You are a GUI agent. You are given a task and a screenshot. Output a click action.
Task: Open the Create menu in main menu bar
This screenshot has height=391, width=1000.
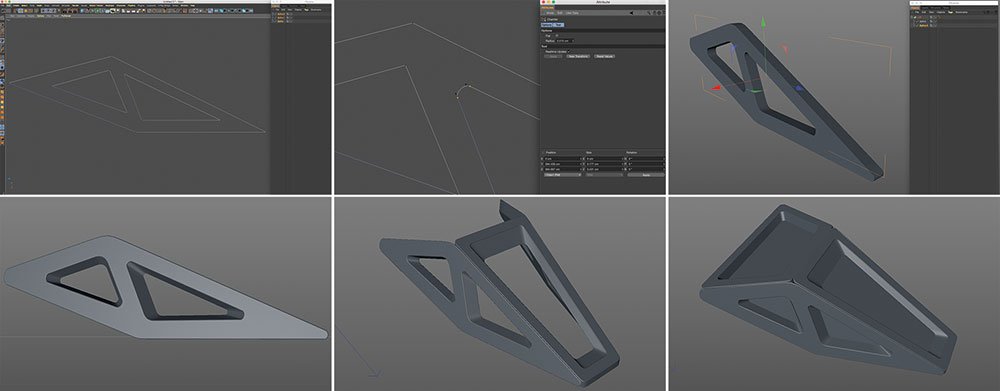coord(16,6)
